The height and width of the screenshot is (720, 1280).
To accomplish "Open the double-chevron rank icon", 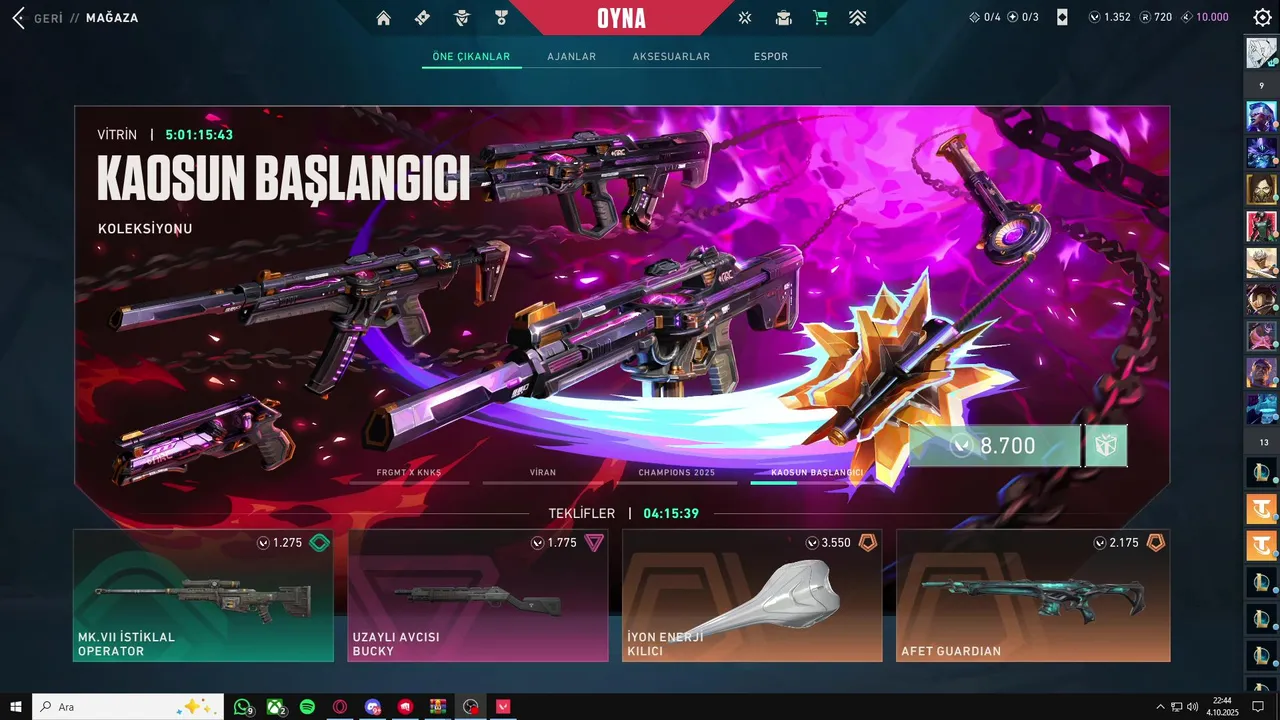I will [x=857, y=18].
